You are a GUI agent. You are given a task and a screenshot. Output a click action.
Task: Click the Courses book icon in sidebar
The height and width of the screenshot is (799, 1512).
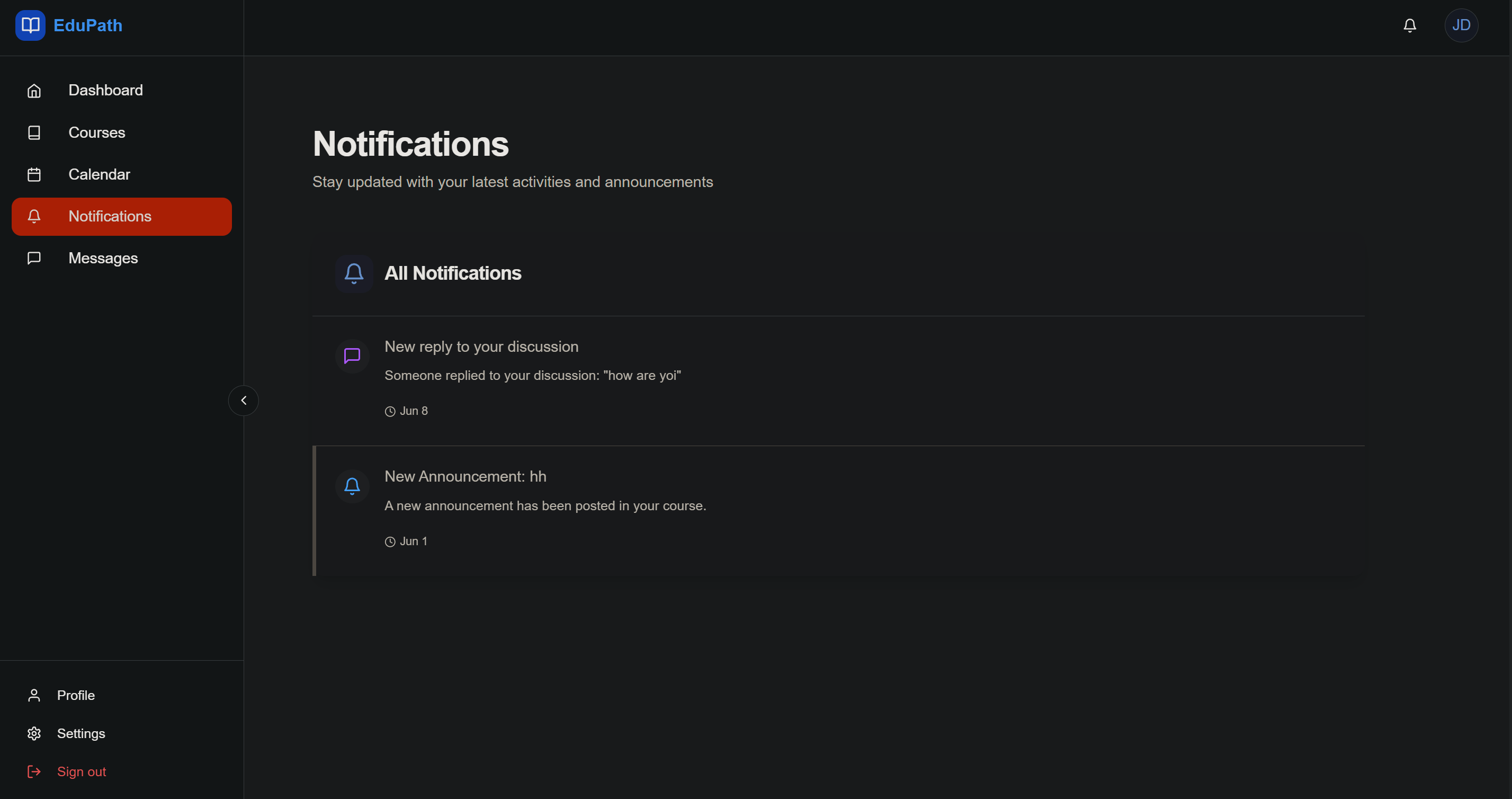click(34, 132)
